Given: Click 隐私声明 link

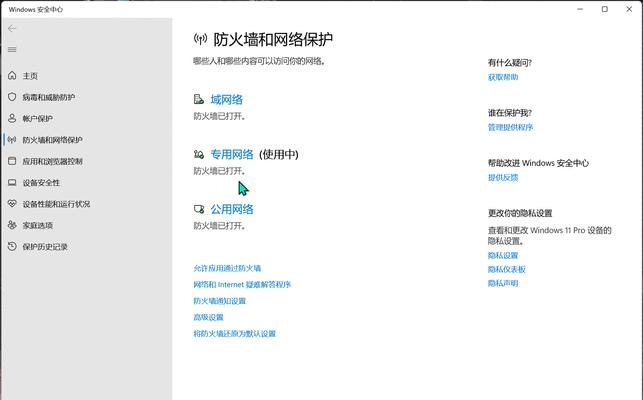Looking at the screenshot, I should [x=503, y=283].
